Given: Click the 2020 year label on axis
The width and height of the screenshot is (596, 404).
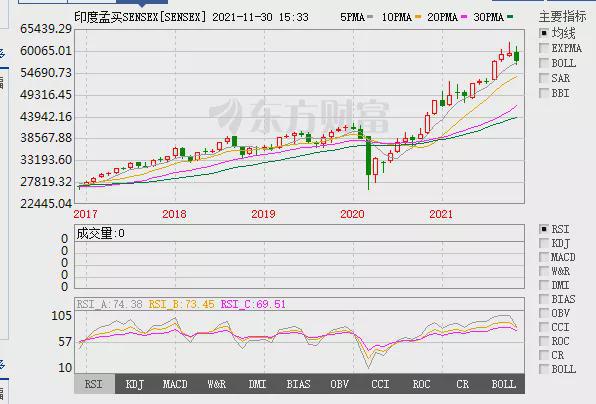Looking at the screenshot, I should [x=352, y=214].
